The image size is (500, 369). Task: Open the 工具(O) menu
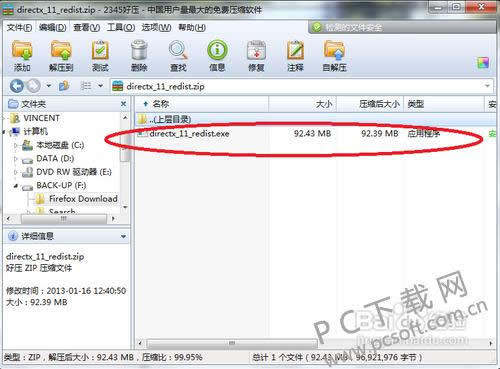(x=121, y=27)
